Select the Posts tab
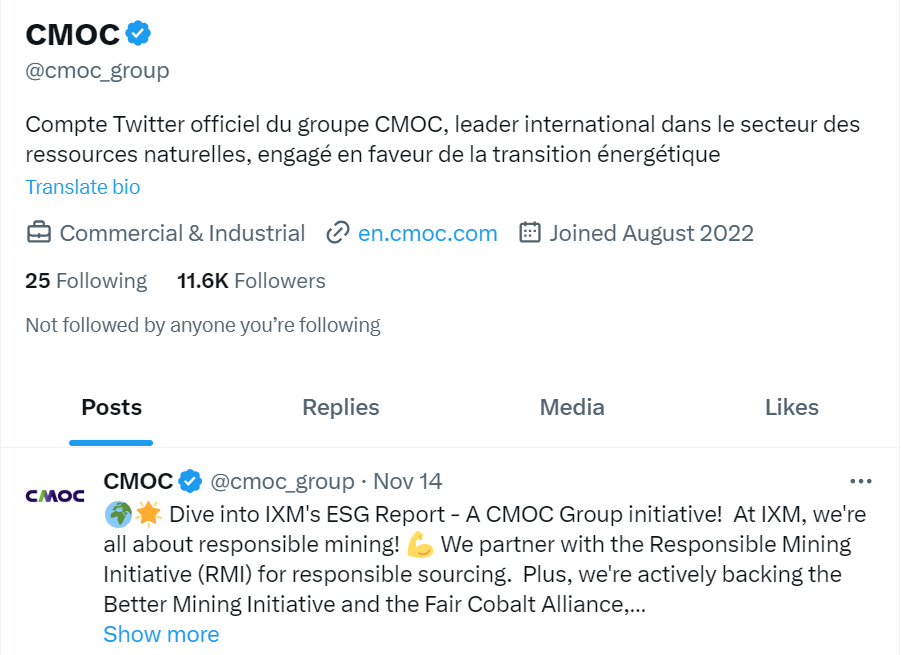 (x=111, y=408)
